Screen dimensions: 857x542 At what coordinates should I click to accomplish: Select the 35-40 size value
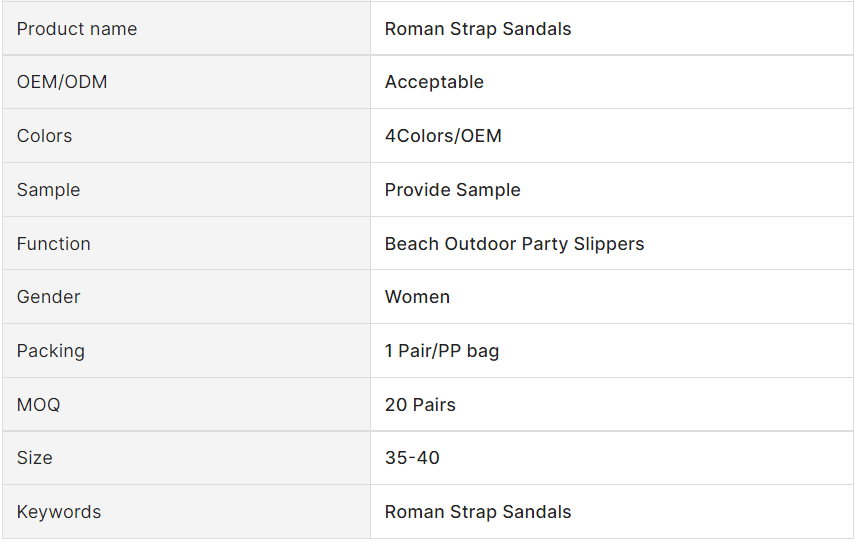pyautogui.click(x=412, y=458)
